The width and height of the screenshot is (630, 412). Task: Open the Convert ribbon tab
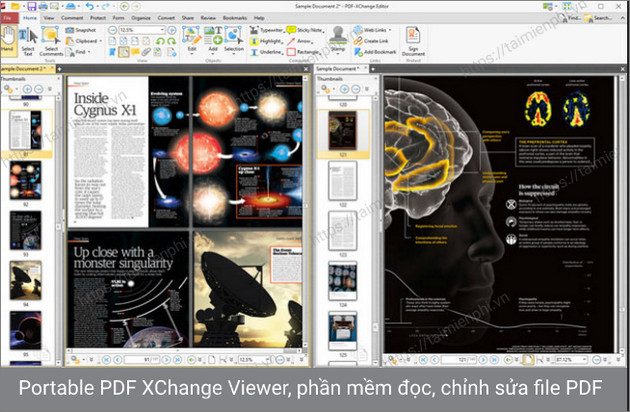166,18
